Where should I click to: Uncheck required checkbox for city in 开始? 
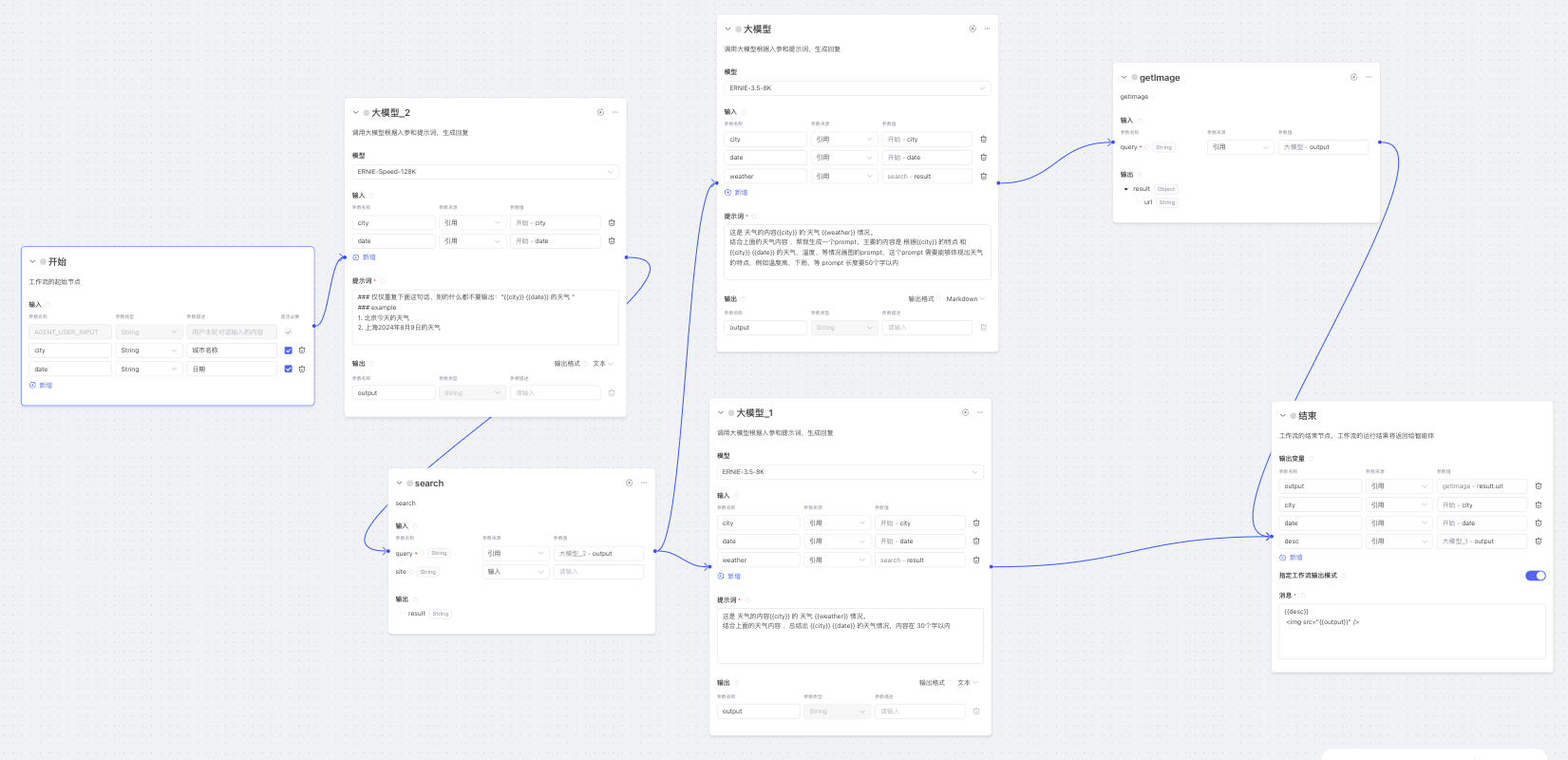tap(288, 351)
